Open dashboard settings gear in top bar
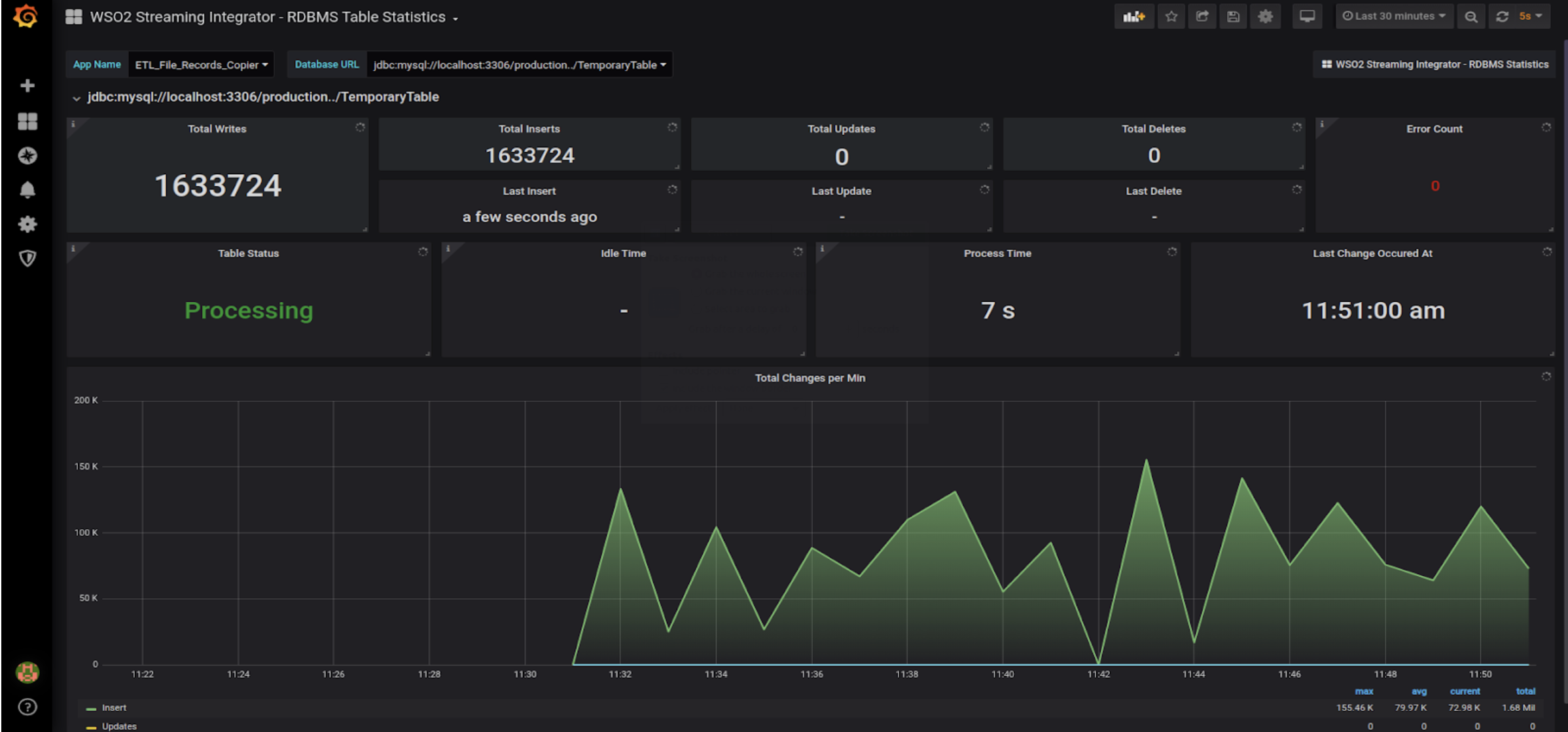 [1265, 16]
